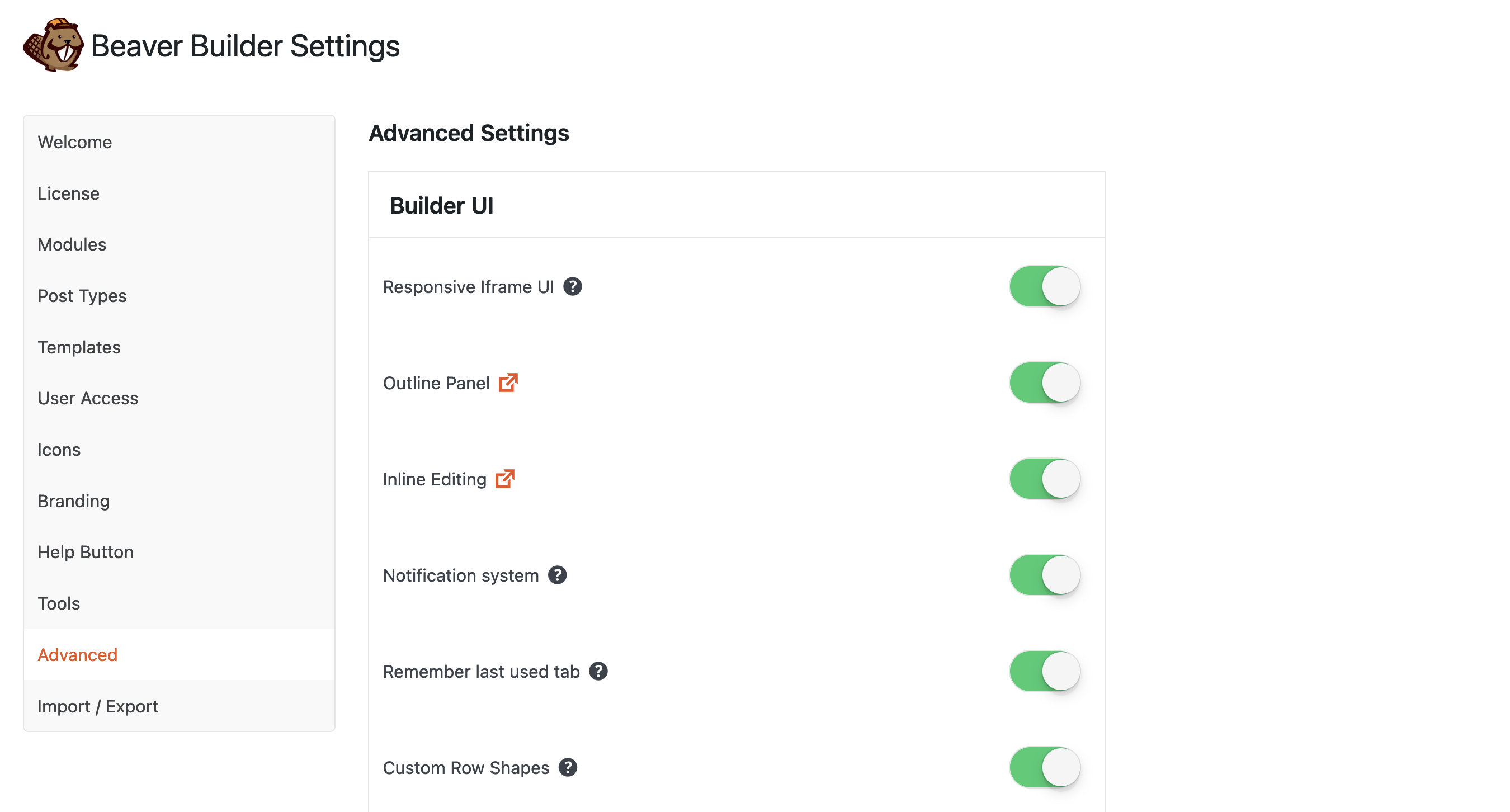The height and width of the screenshot is (812, 1510).
Task: Open the Help Button settings page
Action: pyautogui.click(x=85, y=552)
